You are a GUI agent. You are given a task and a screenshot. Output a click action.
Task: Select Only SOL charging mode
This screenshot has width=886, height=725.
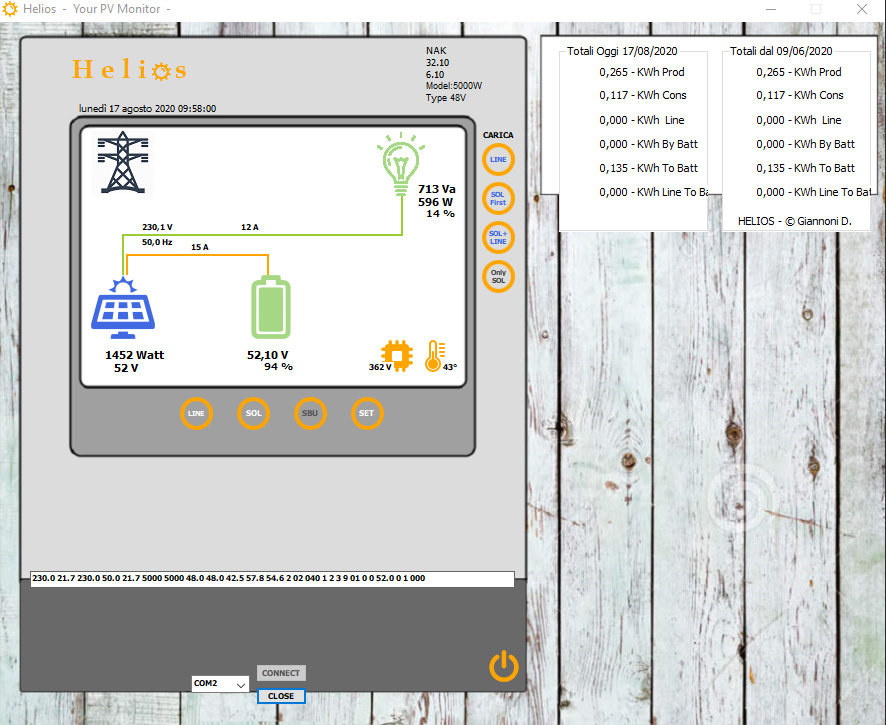(x=498, y=276)
